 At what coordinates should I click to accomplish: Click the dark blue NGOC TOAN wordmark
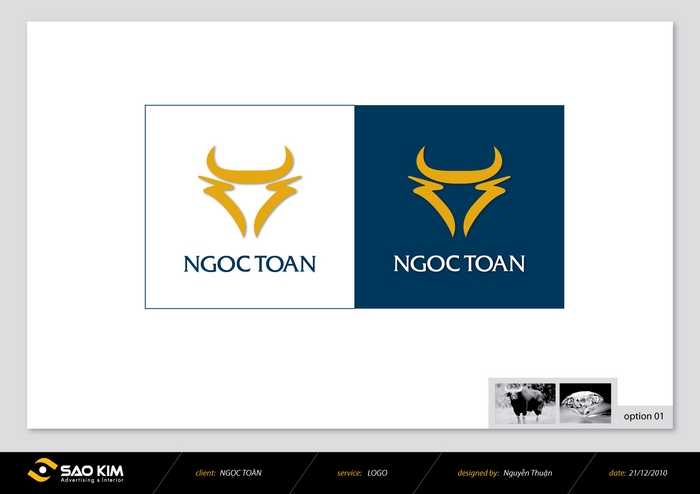click(249, 265)
